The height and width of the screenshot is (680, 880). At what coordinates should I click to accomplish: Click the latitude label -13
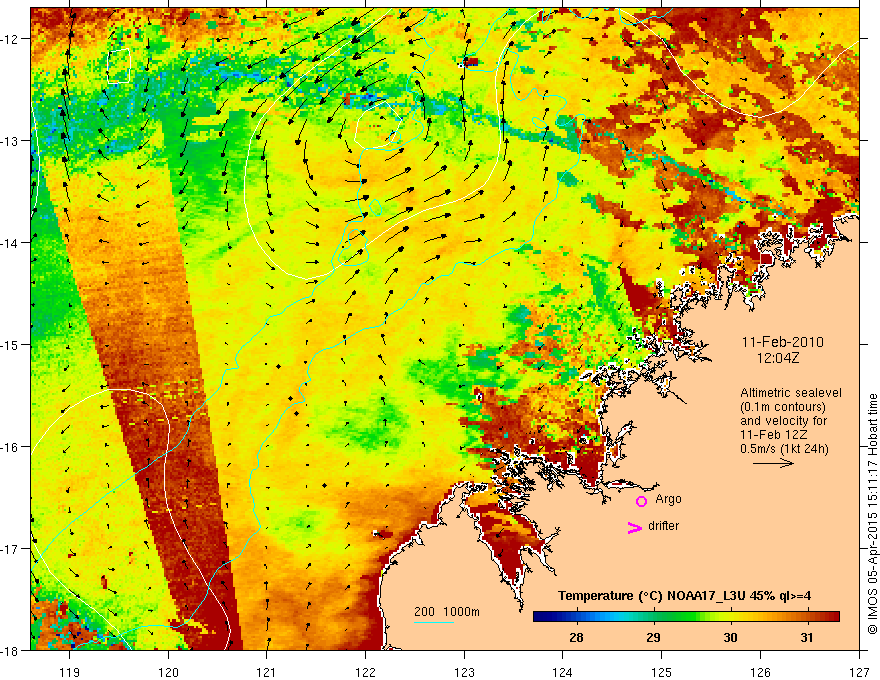click(x=10, y=141)
